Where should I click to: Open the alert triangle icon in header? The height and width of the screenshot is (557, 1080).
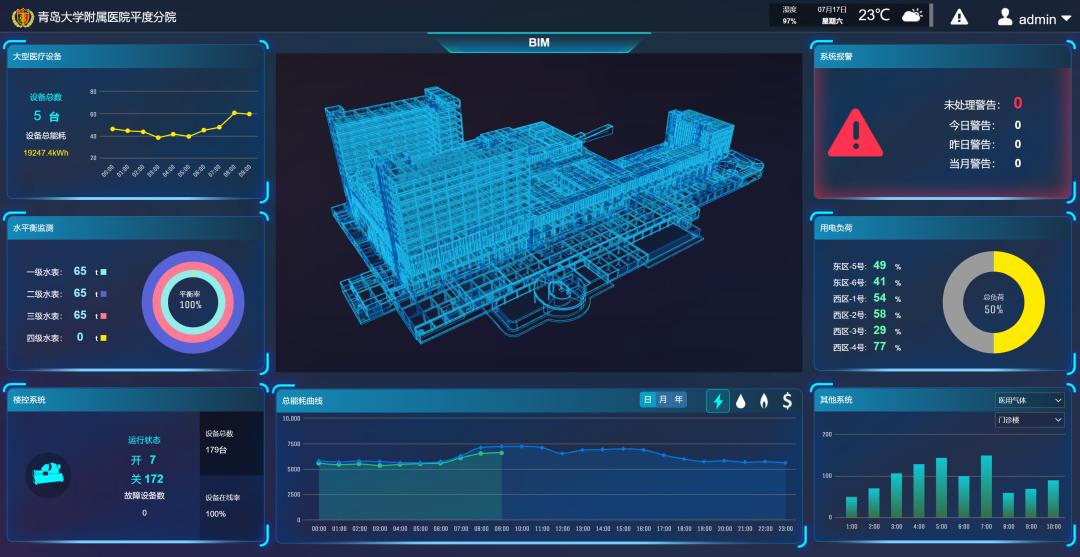point(959,17)
